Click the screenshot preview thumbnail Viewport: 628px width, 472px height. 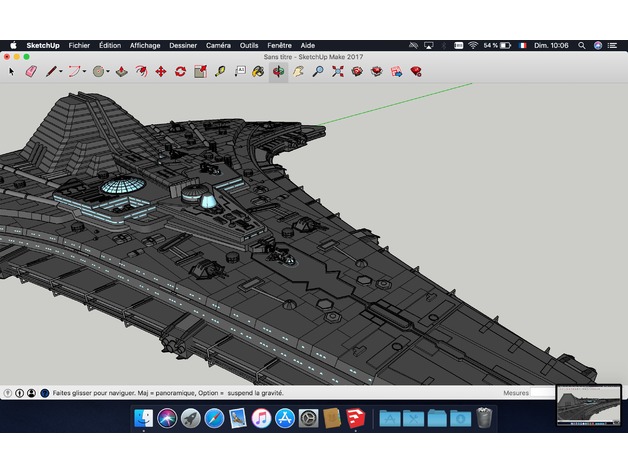[589, 405]
